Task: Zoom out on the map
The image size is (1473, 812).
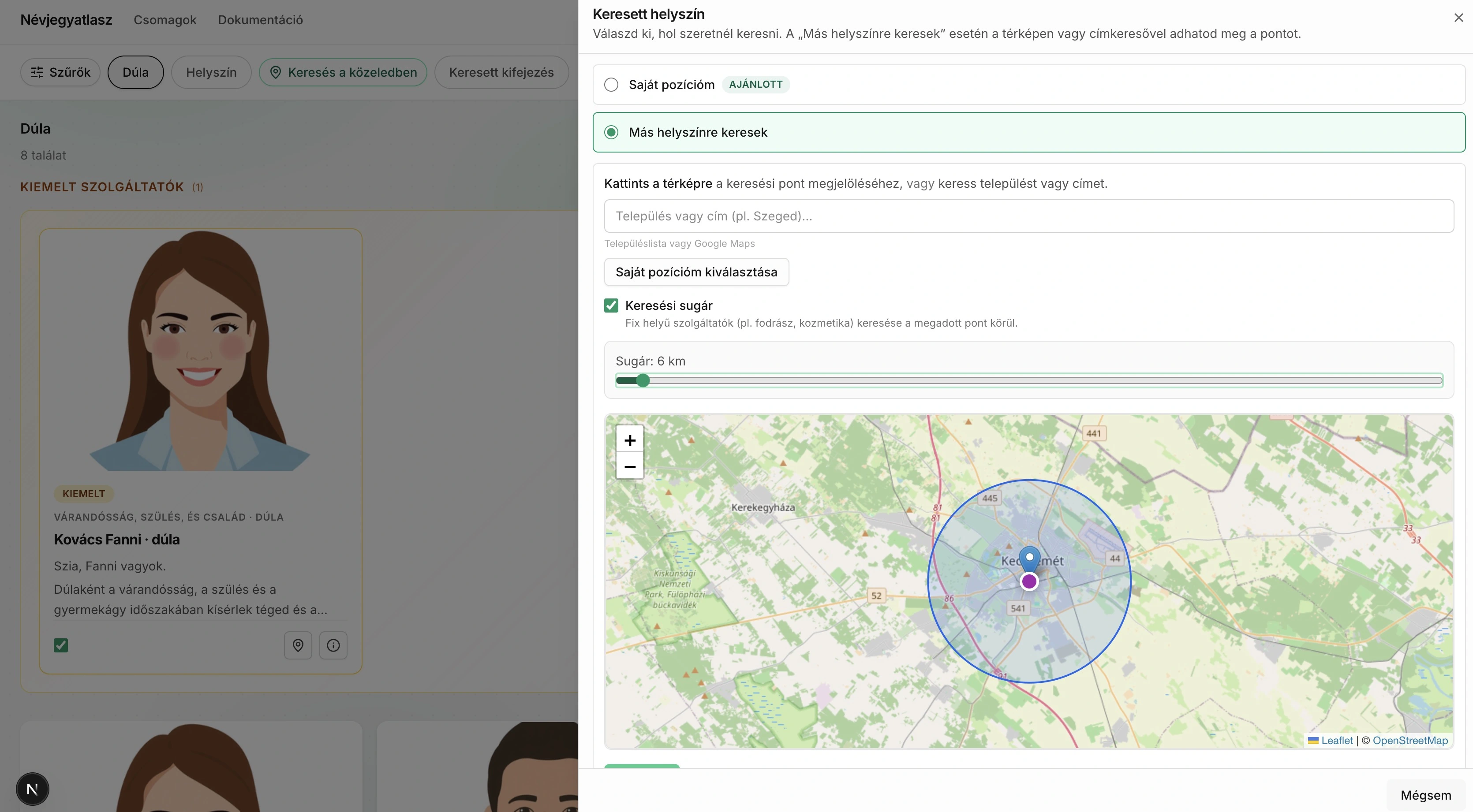Action: (x=630, y=466)
